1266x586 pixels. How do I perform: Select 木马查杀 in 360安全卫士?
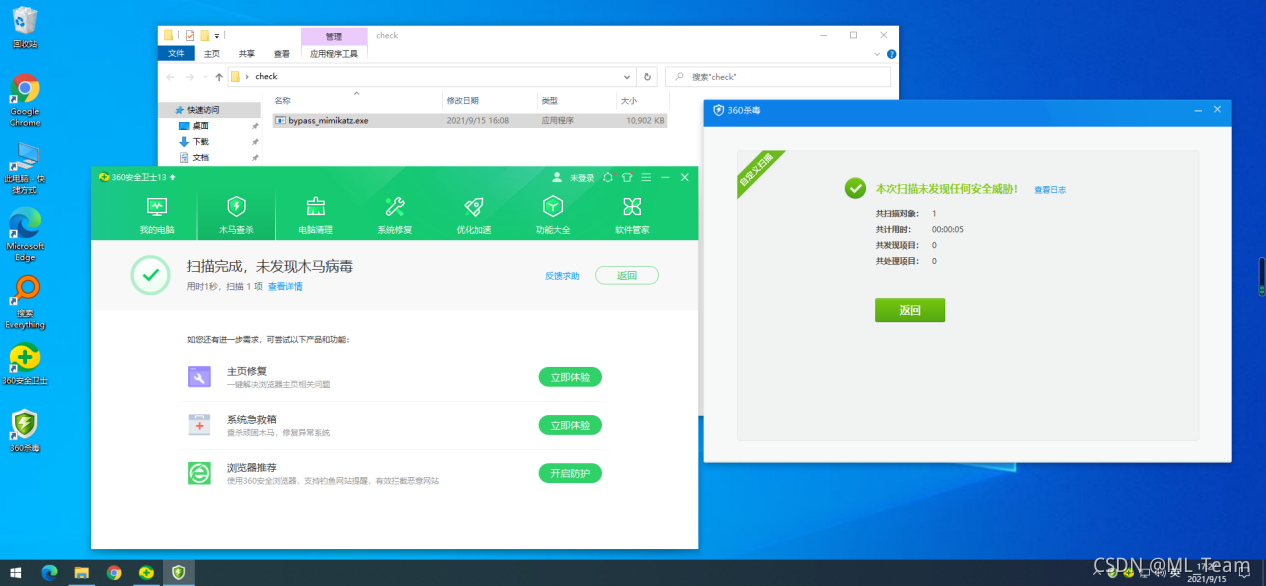coord(236,214)
